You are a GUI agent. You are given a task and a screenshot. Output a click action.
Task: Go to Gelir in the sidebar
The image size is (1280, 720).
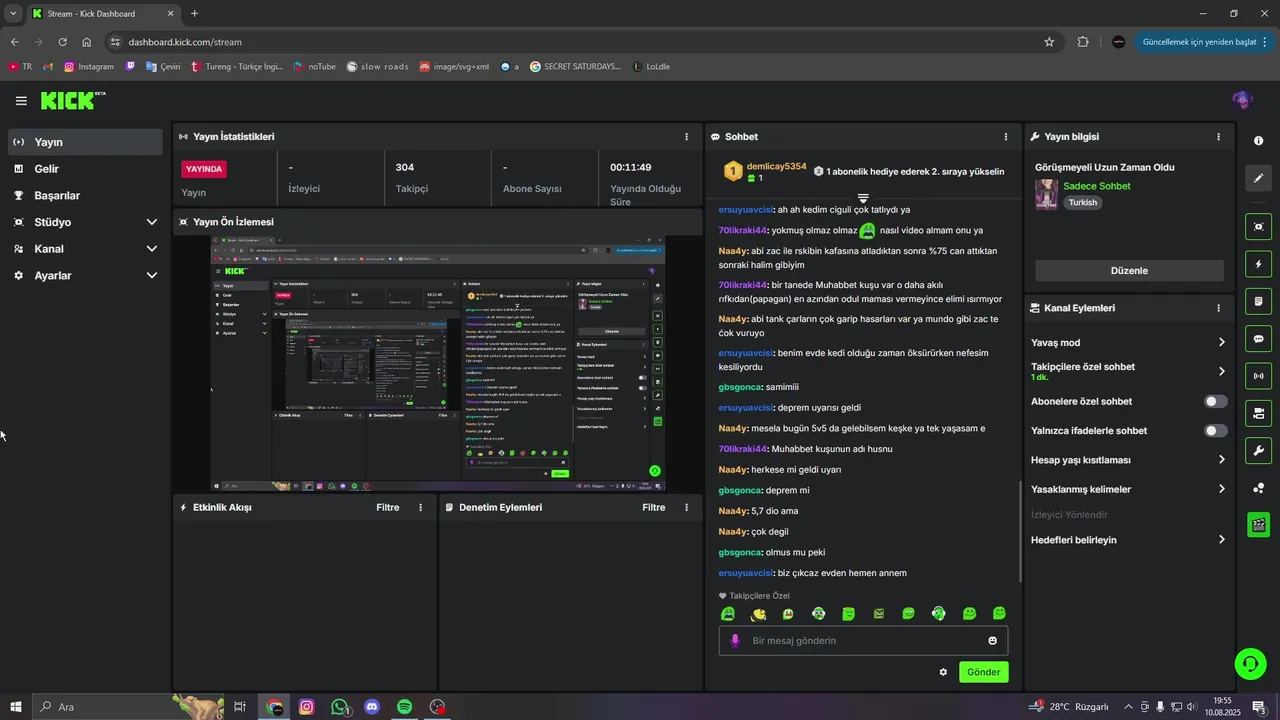click(x=85, y=169)
